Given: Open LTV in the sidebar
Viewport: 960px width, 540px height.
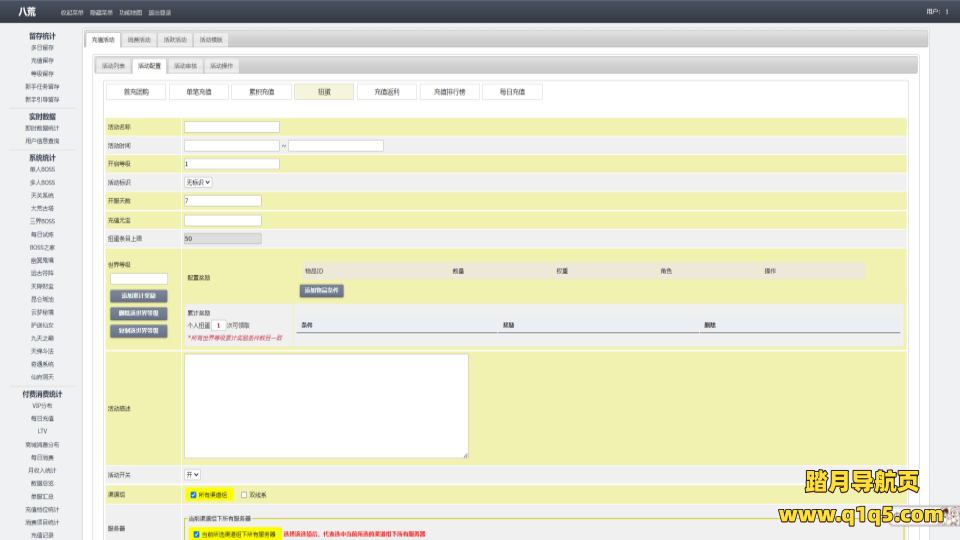Looking at the screenshot, I should pos(42,431).
